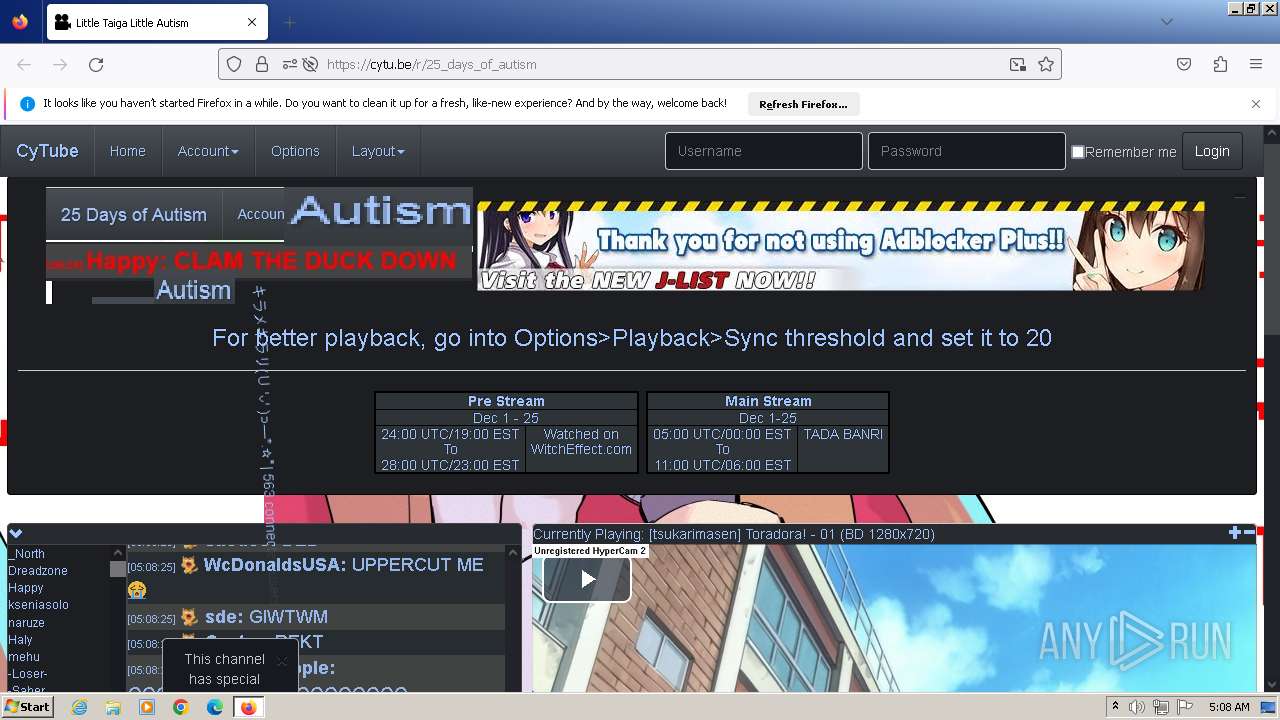Go to the Home nav item

pos(127,151)
